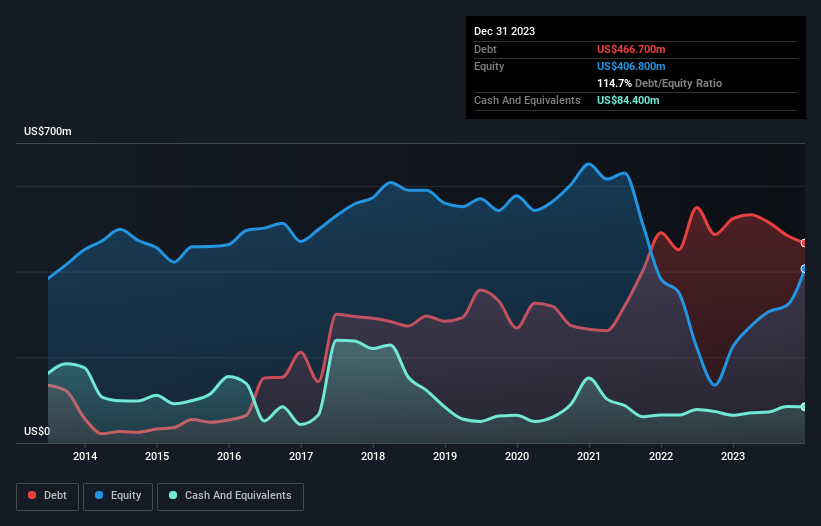Click the 2021 x-axis label

[589, 456]
